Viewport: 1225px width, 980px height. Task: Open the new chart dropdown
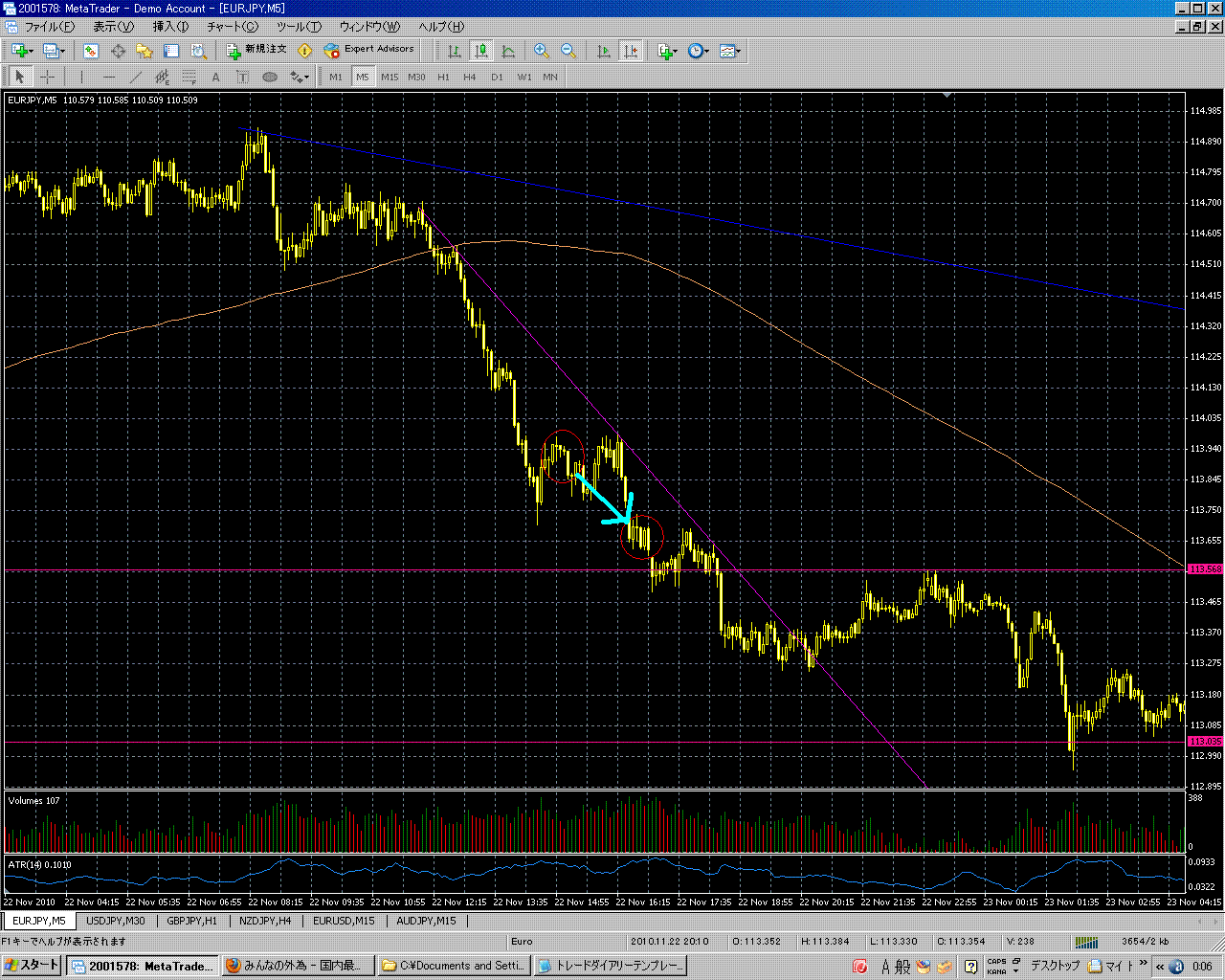tap(21, 51)
